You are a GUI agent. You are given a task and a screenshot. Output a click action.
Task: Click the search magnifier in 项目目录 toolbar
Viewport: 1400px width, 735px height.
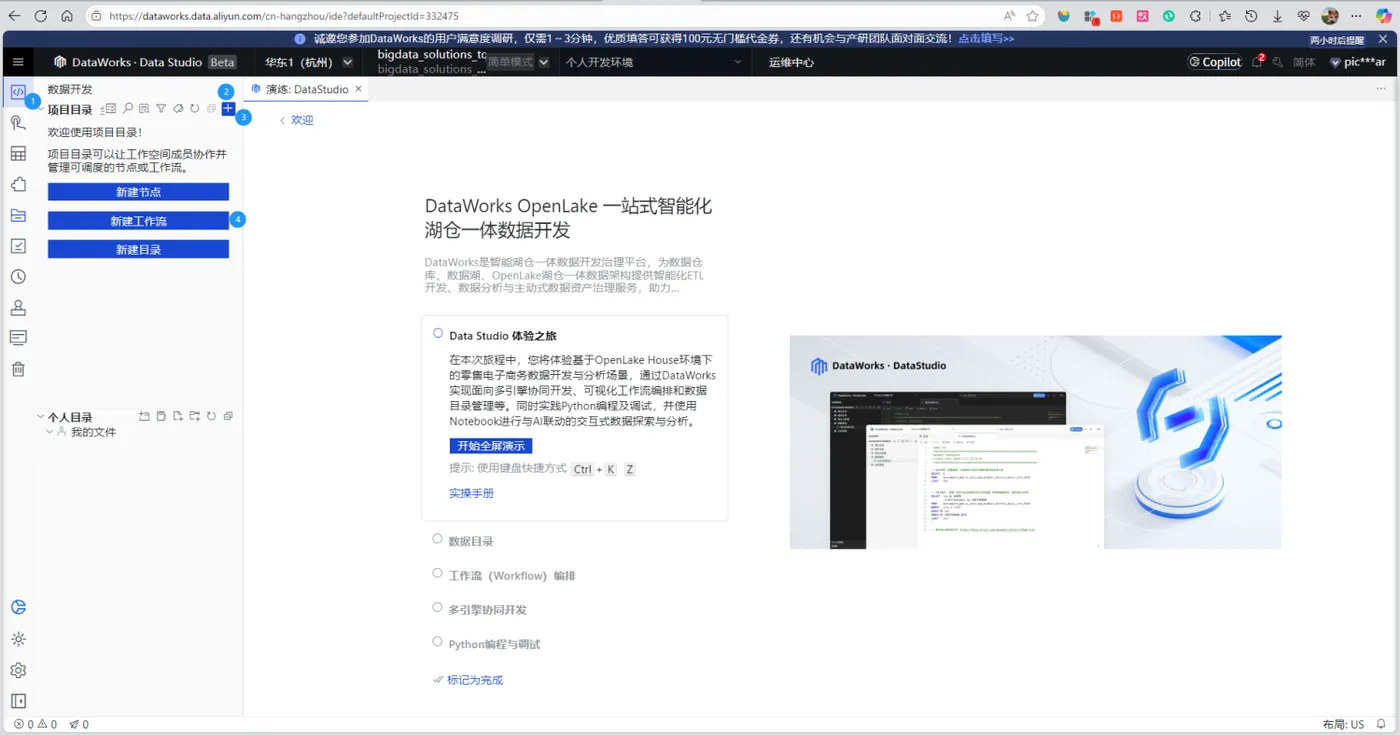coord(128,109)
